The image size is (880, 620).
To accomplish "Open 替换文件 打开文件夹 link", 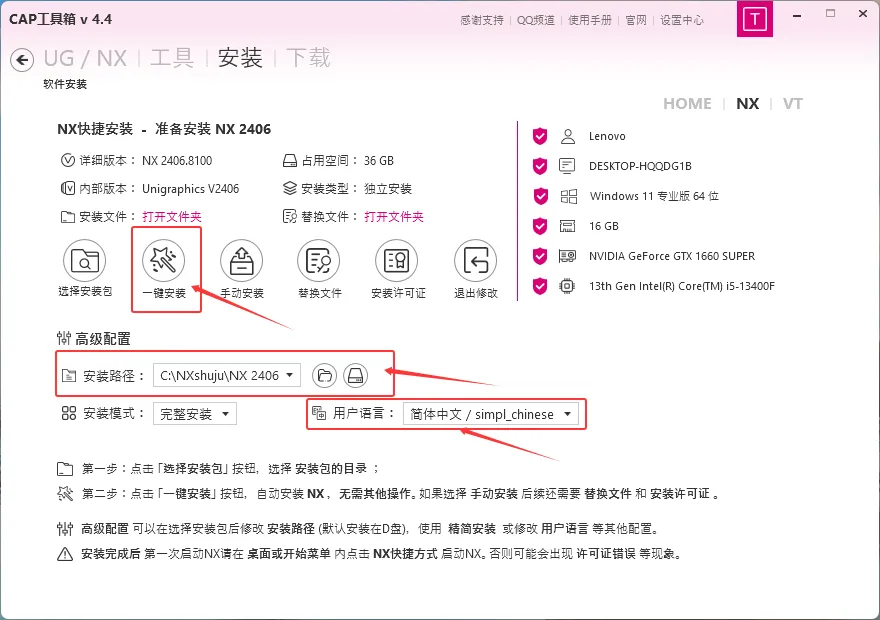I will [394, 217].
